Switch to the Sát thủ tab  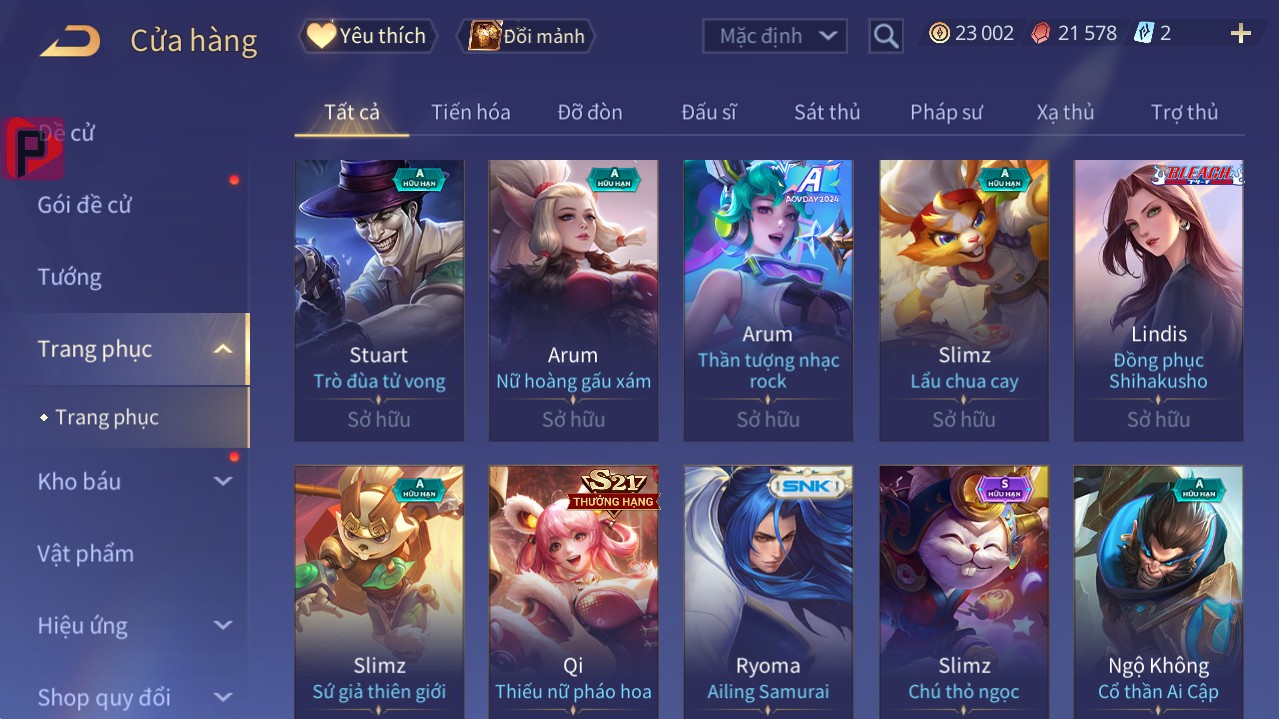(827, 112)
